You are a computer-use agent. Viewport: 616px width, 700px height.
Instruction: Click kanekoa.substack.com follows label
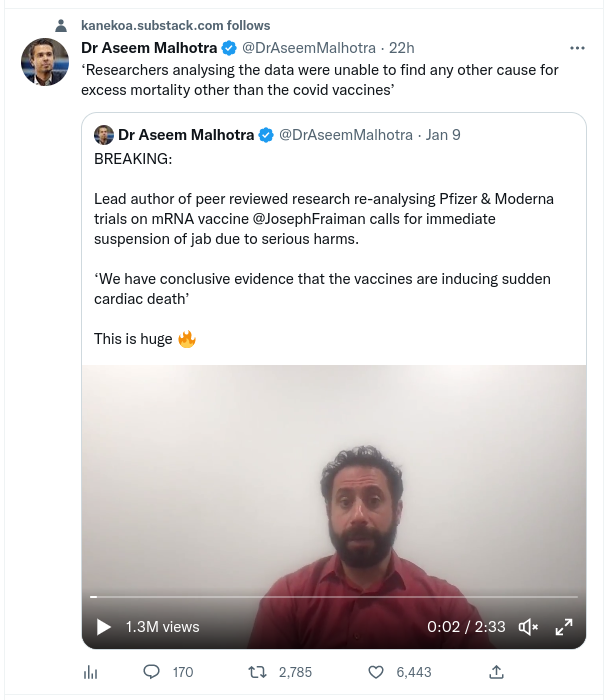pyautogui.click(x=175, y=25)
